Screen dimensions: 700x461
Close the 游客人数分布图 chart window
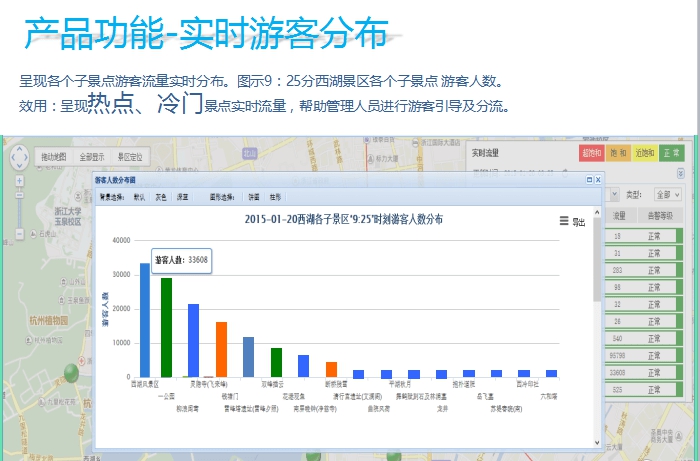coord(597,180)
